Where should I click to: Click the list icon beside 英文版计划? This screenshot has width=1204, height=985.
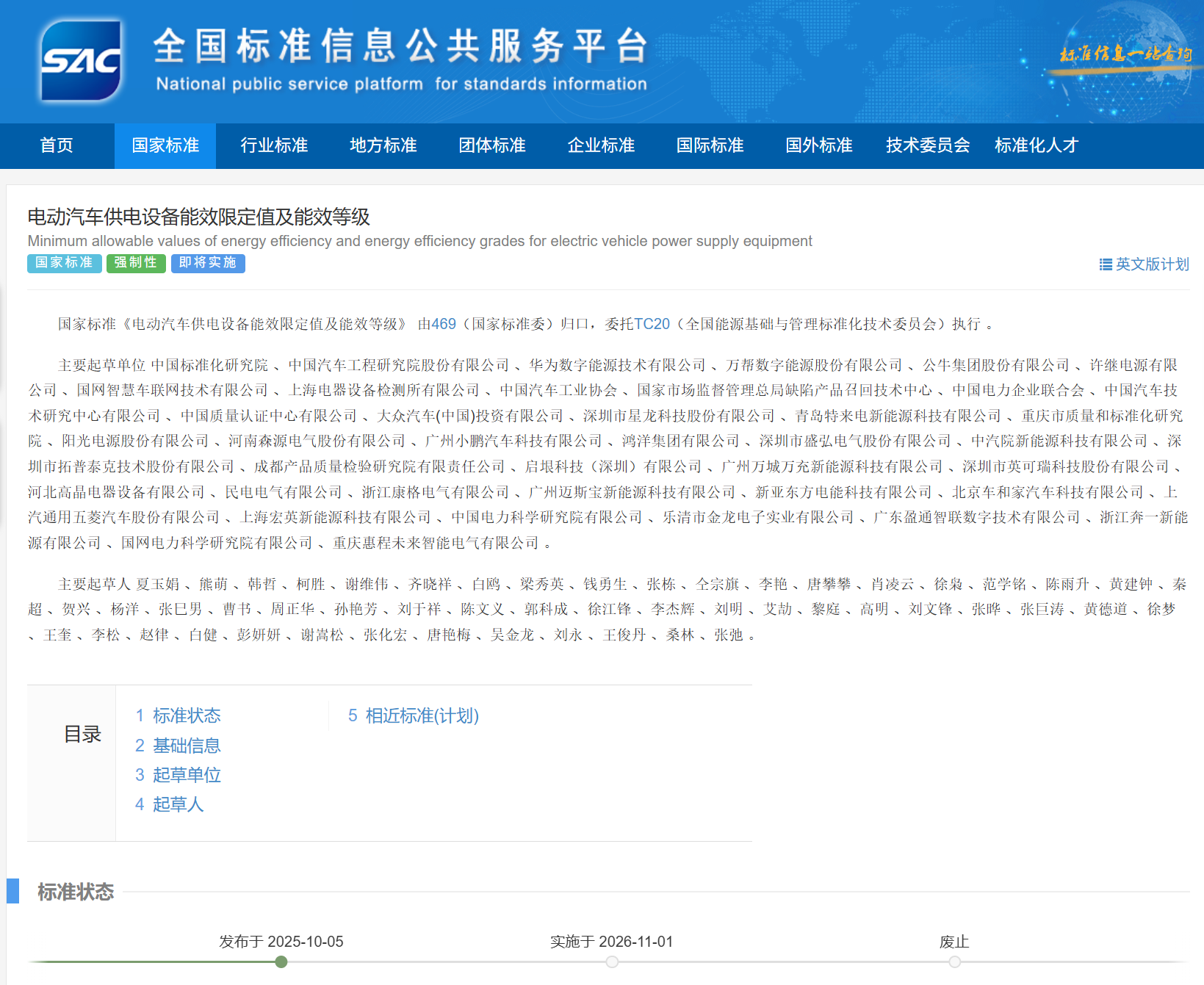tap(1105, 264)
